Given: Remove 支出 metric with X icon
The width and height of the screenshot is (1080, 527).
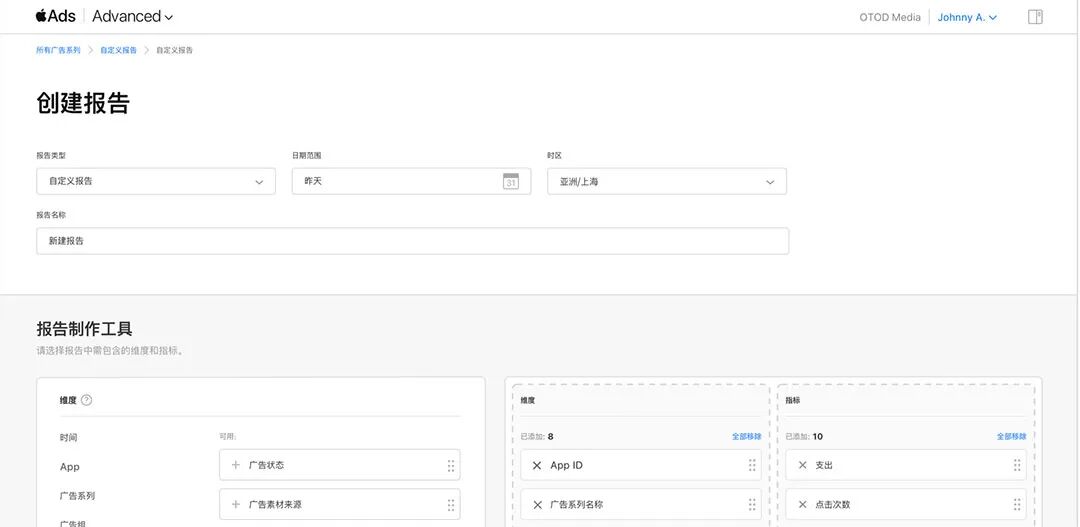Looking at the screenshot, I should click(802, 466).
